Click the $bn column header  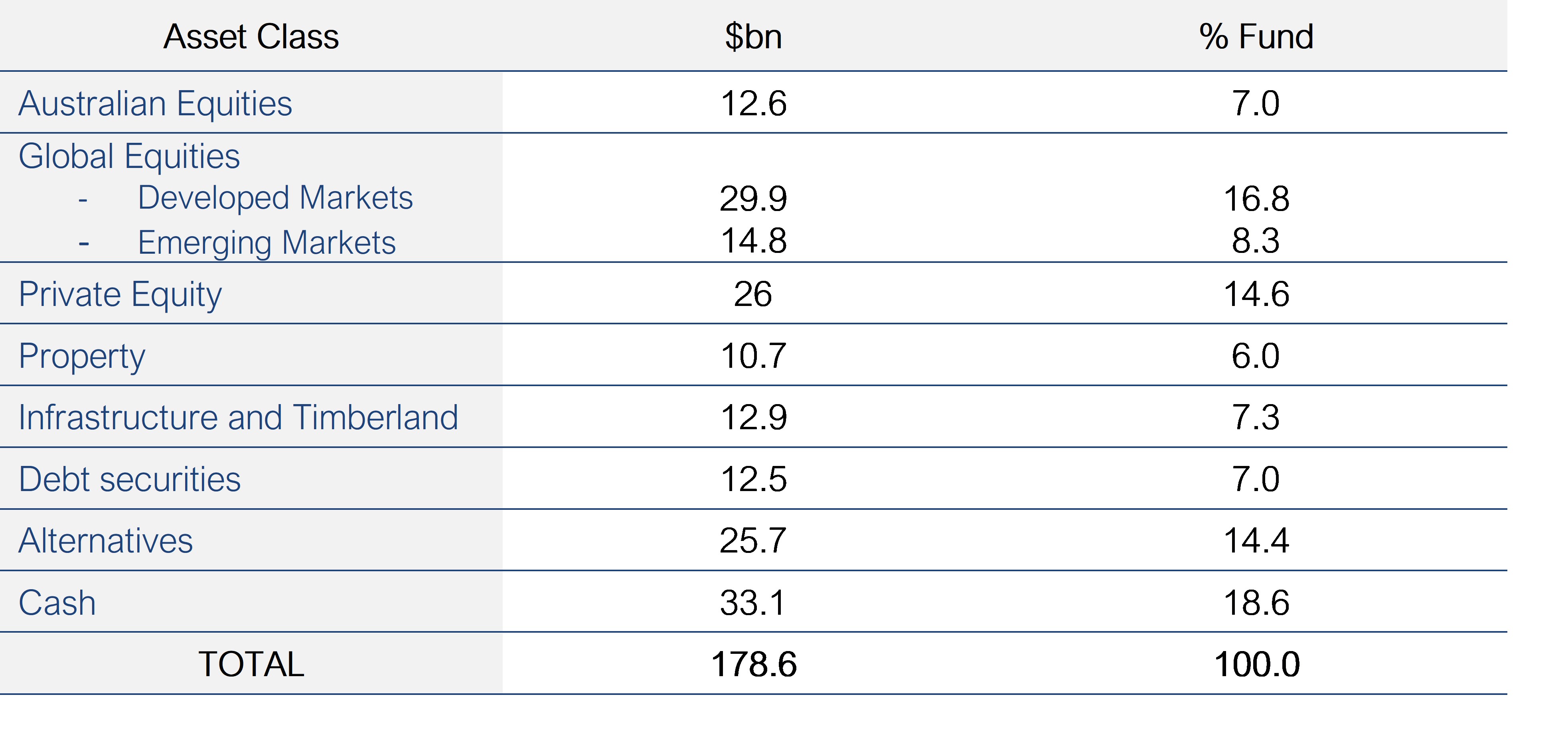[753, 37]
